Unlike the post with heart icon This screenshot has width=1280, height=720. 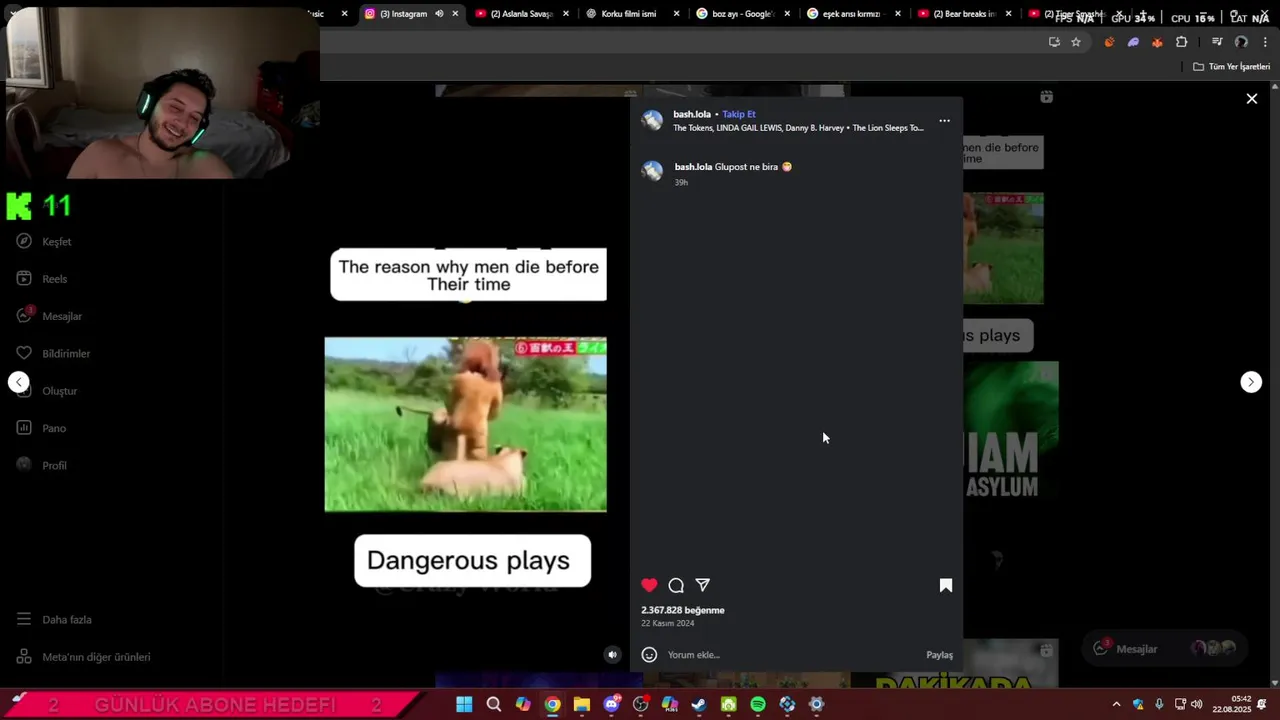pos(649,585)
